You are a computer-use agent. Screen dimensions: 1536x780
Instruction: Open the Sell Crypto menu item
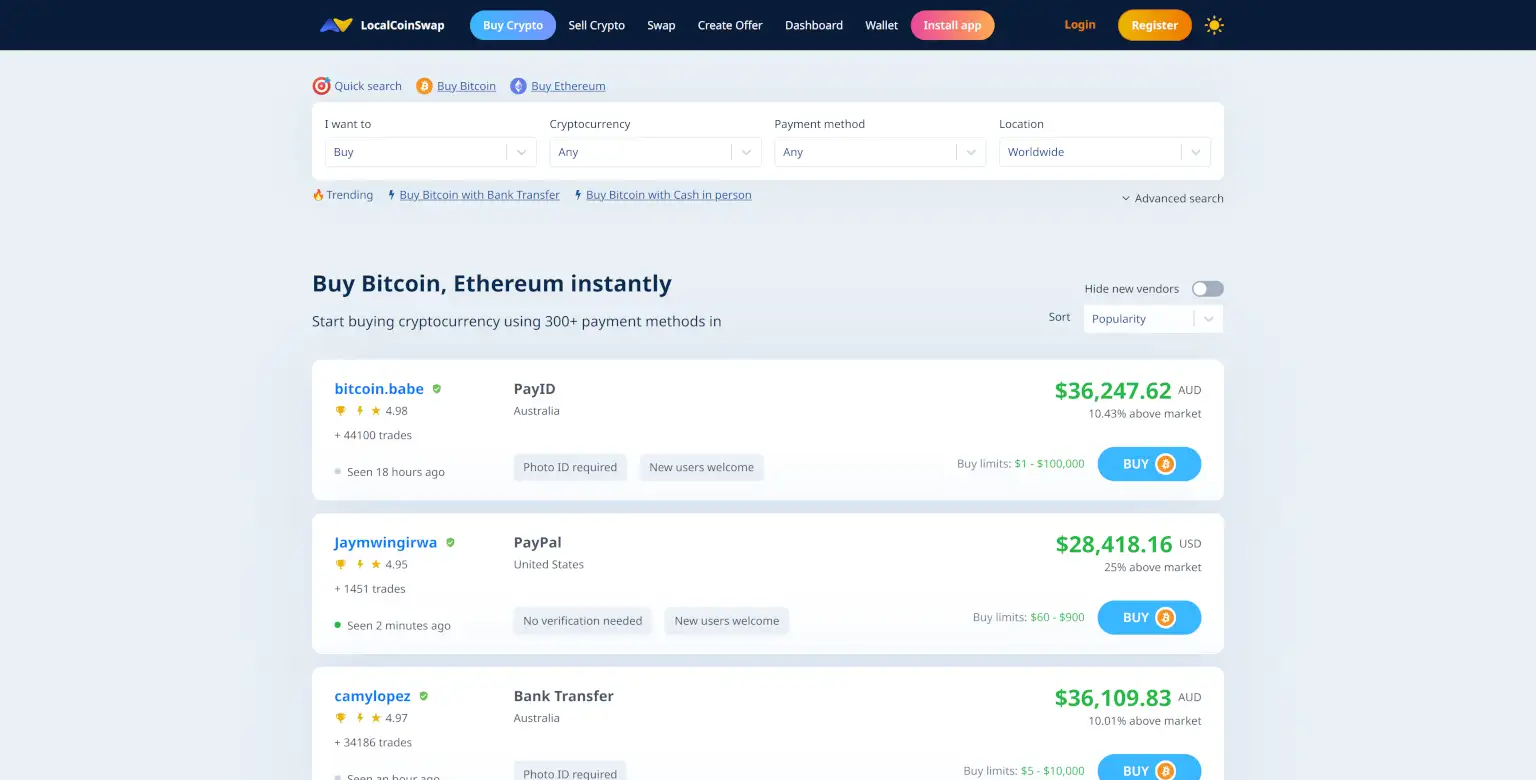coord(596,25)
